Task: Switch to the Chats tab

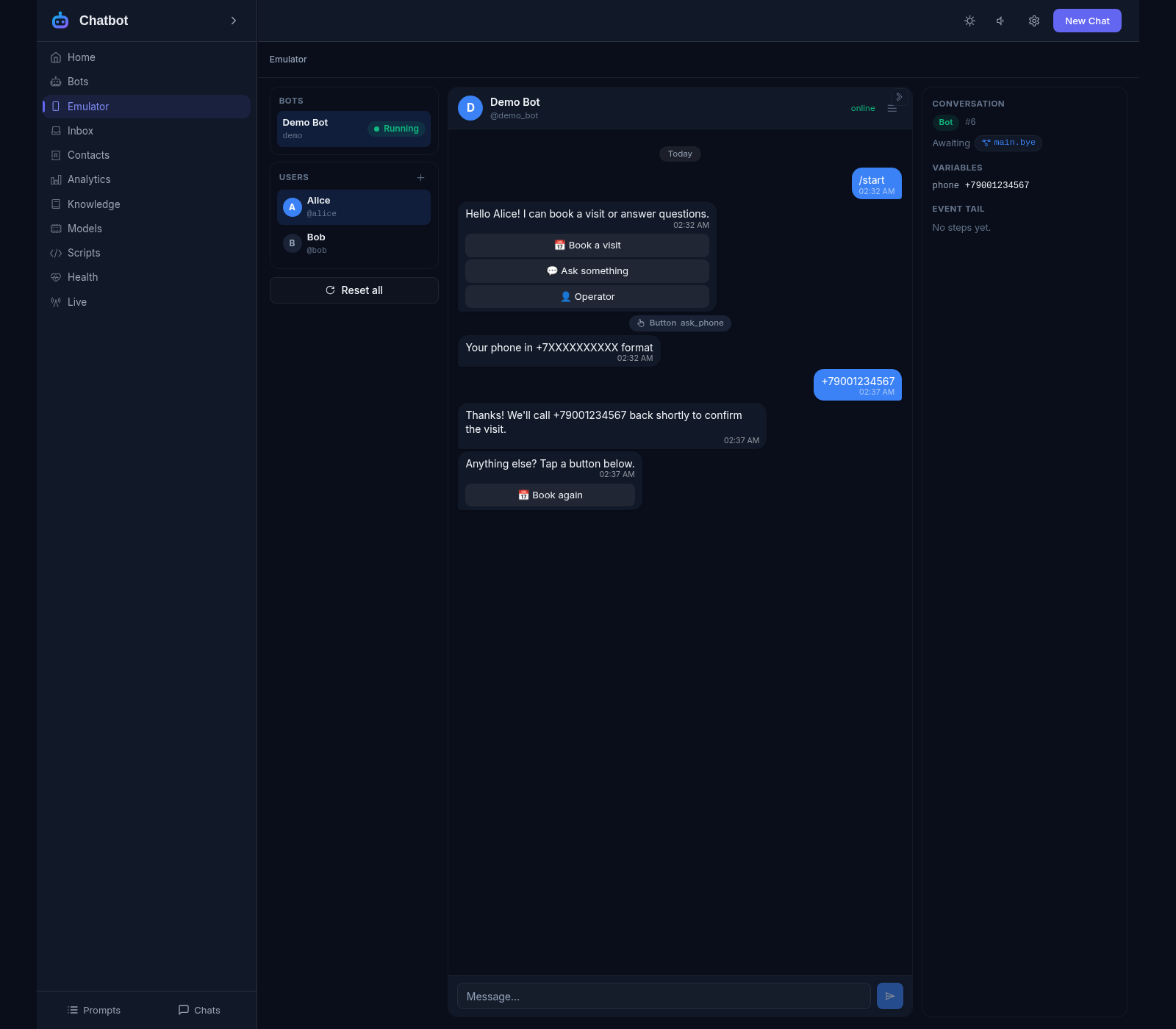Action: [199, 1010]
